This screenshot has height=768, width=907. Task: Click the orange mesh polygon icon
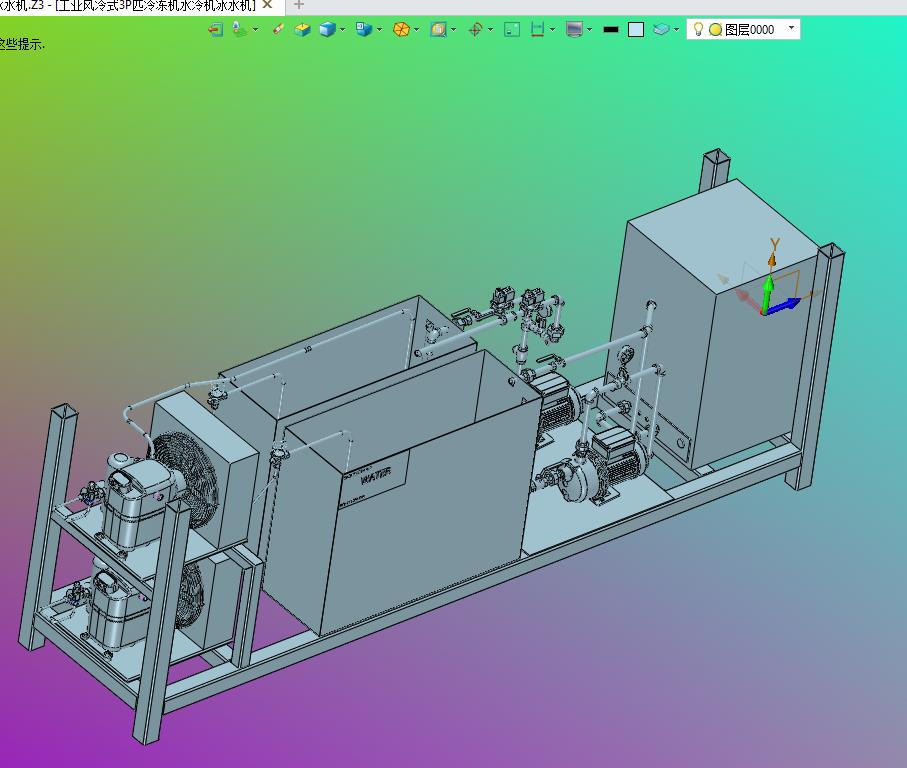(x=401, y=29)
